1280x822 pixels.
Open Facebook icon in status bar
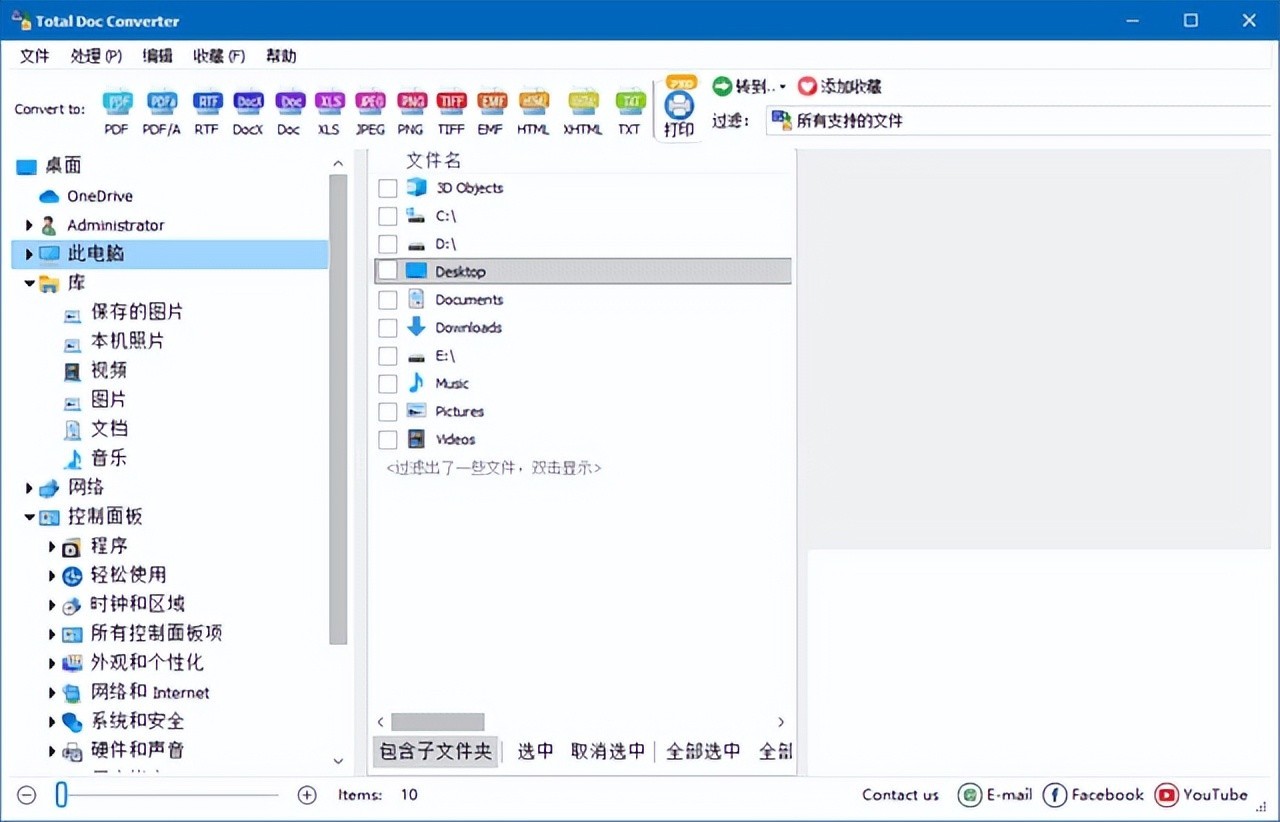pos(1054,795)
